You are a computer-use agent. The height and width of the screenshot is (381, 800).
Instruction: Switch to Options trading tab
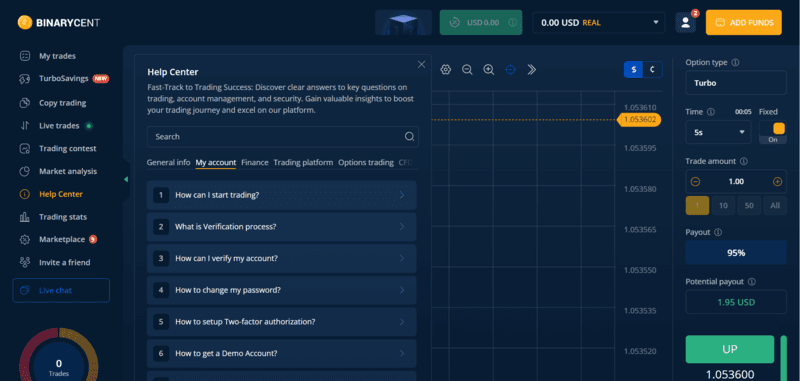click(x=366, y=163)
